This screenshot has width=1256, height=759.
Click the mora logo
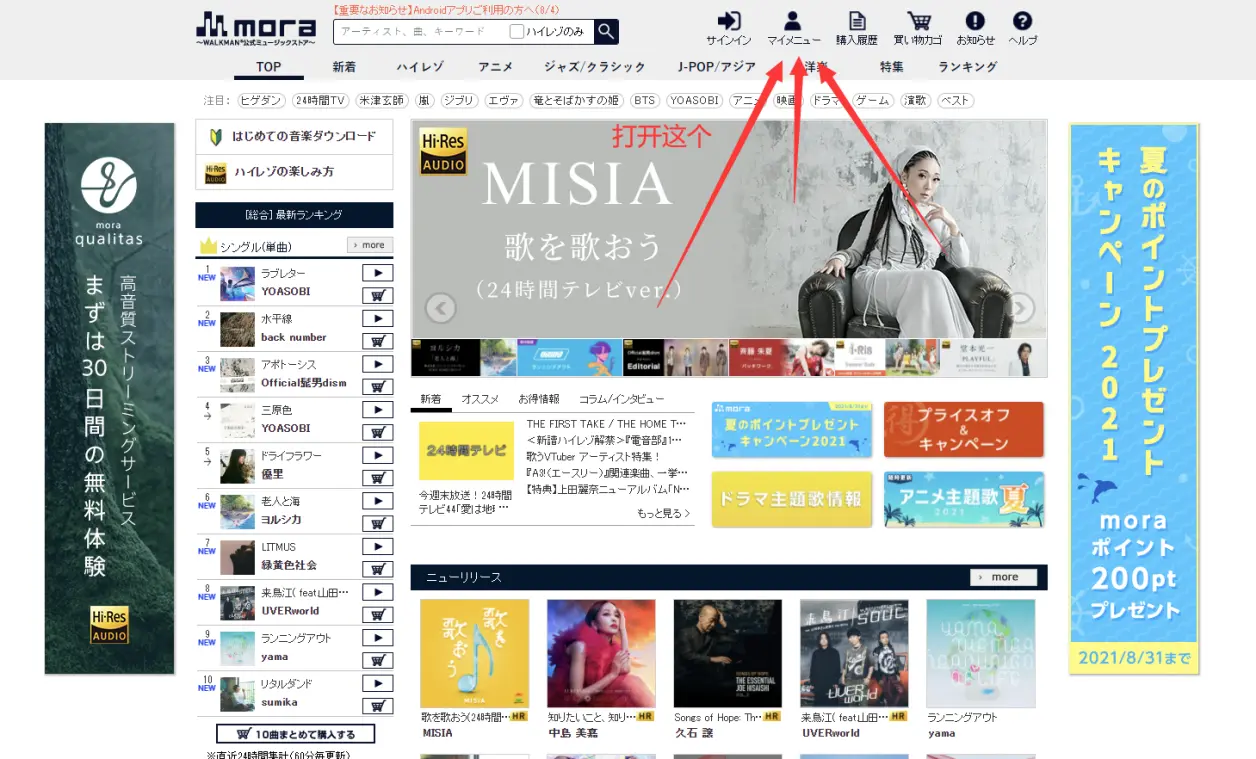coord(256,27)
